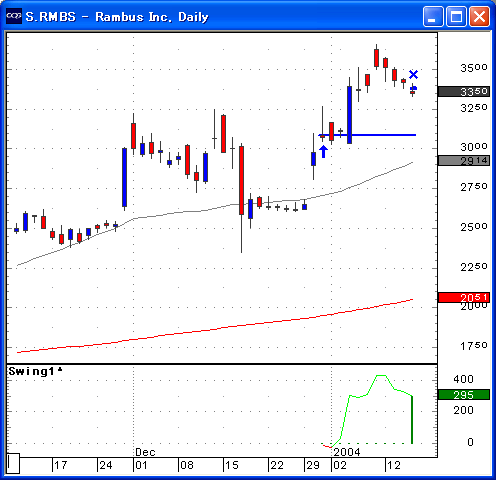Click date 15 on the time axis
The width and height of the screenshot is (496, 480).
[x=232, y=465]
